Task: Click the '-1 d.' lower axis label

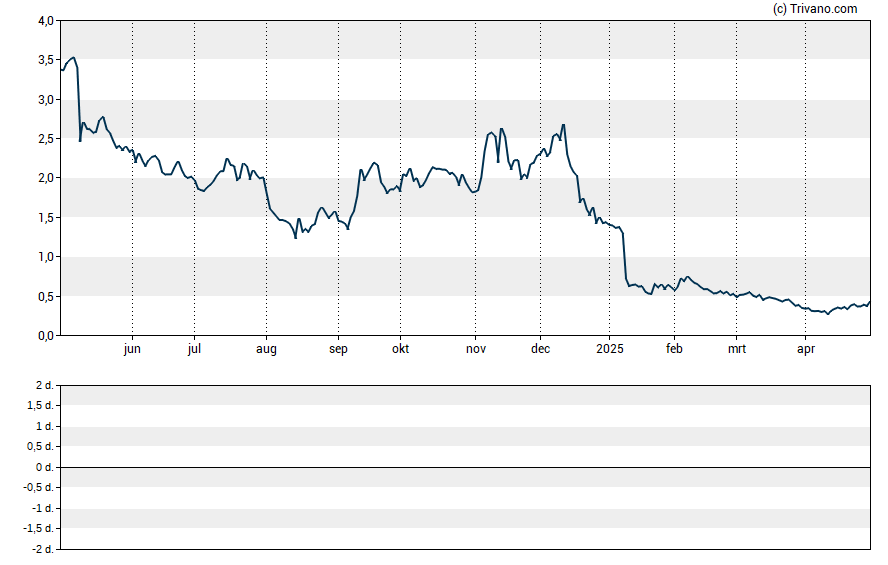Action: tap(42, 508)
